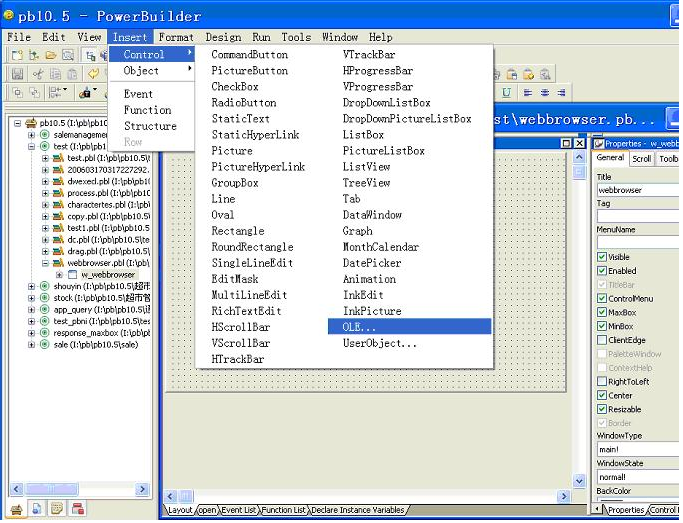Expand the w_webbrowser window node

(x=59, y=275)
